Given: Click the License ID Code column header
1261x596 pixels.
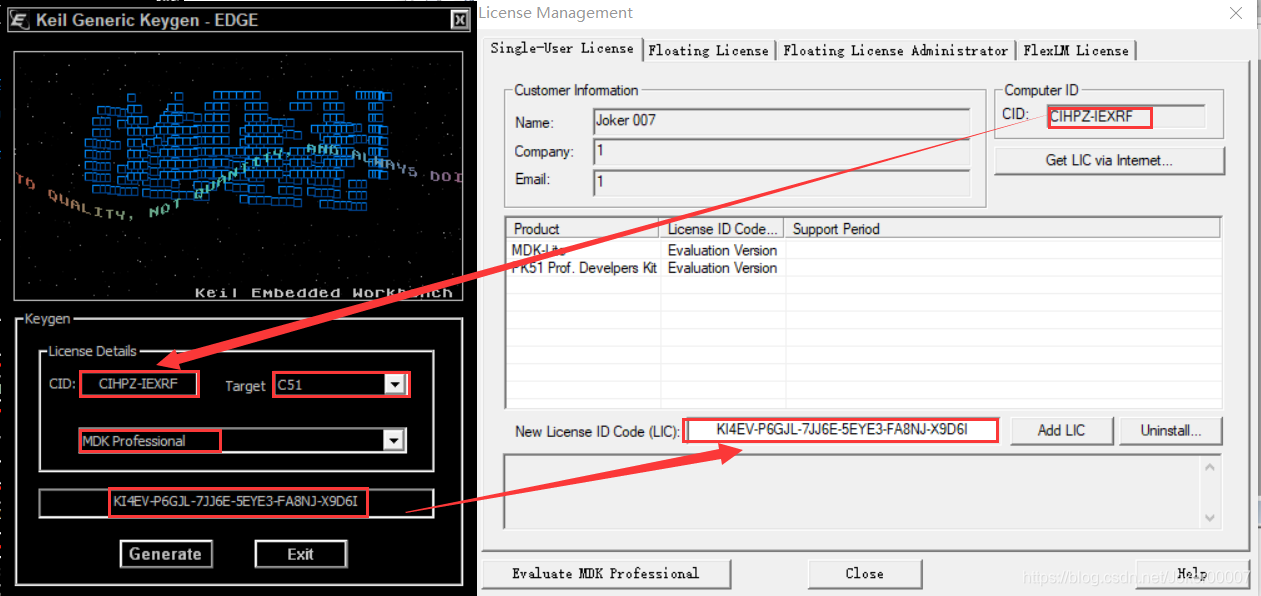Looking at the screenshot, I should [722, 229].
